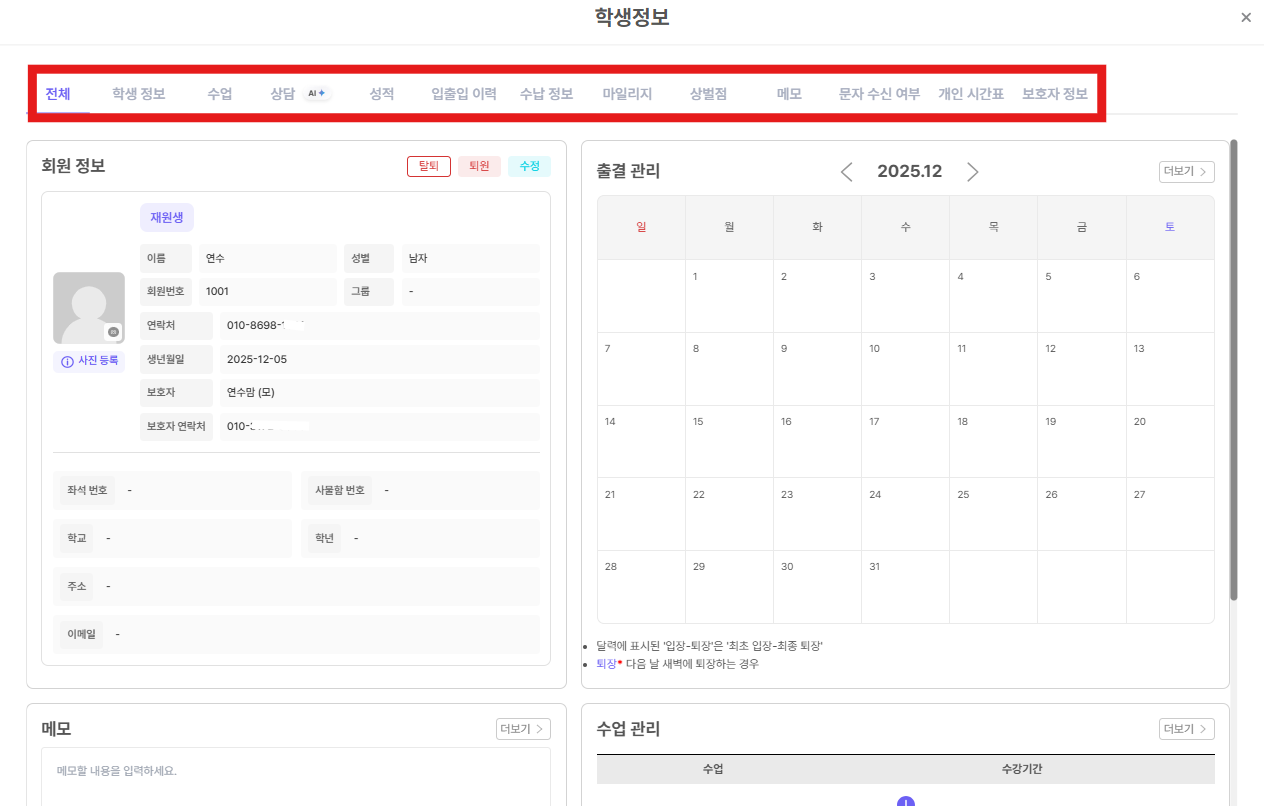The height and width of the screenshot is (806, 1264).
Task: Click 사진 등록 to upload photo
Action: tap(89, 361)
